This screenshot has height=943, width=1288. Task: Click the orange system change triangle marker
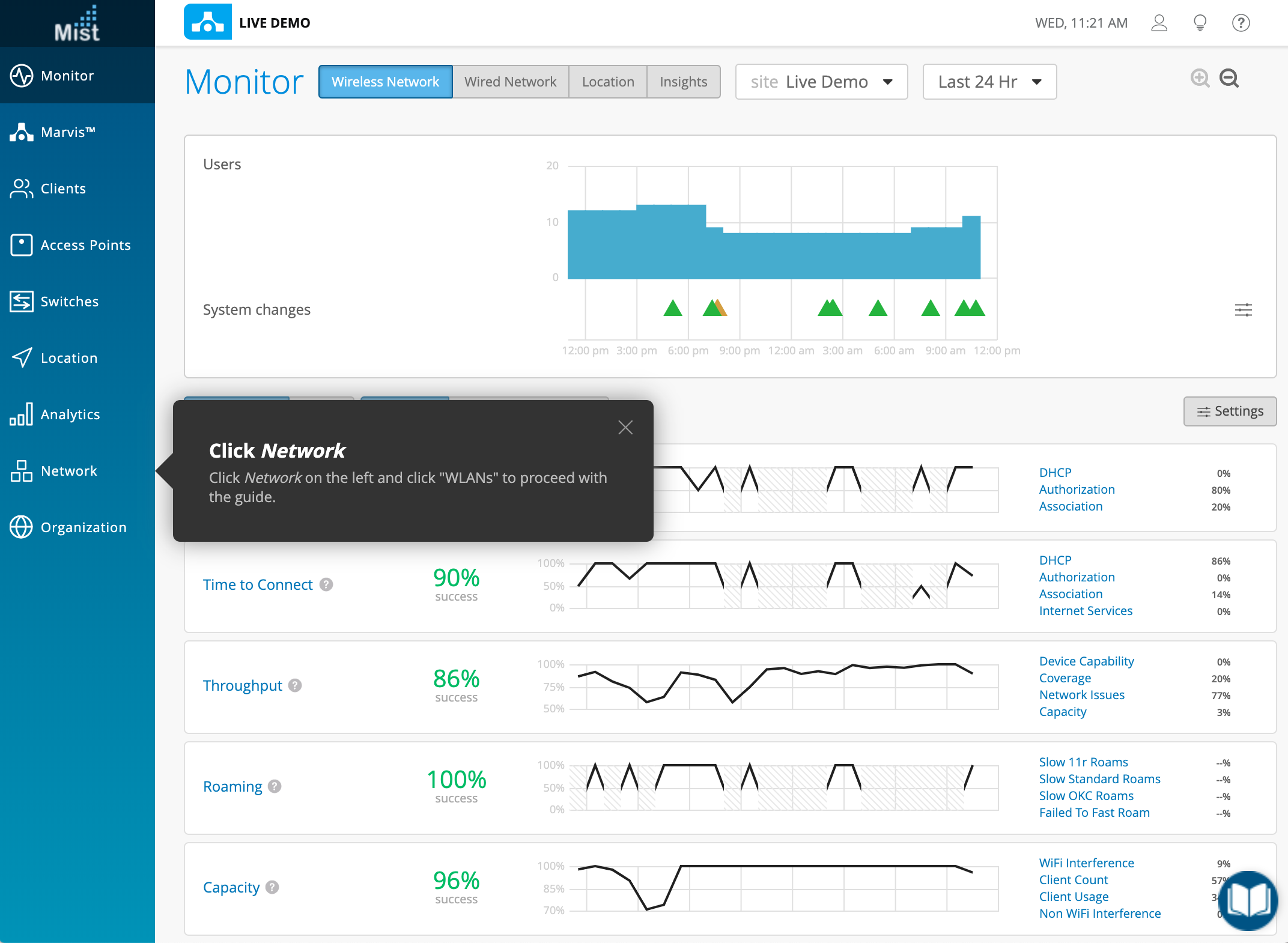click(x=721, y=309)
